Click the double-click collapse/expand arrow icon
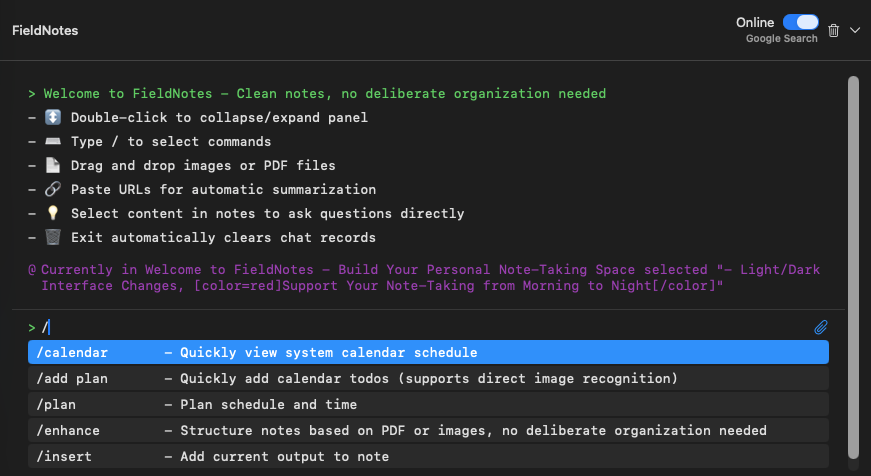Screen dimensions: 871x476 53,117
